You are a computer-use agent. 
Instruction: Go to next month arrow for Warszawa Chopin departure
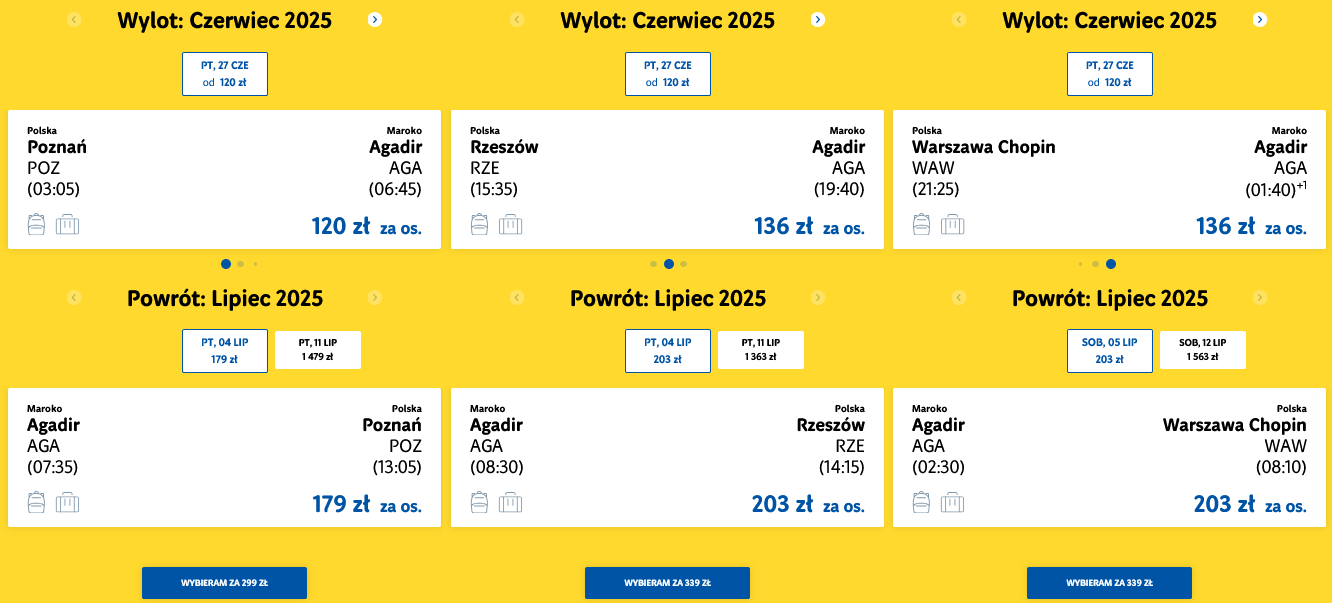coord(1260,19)
